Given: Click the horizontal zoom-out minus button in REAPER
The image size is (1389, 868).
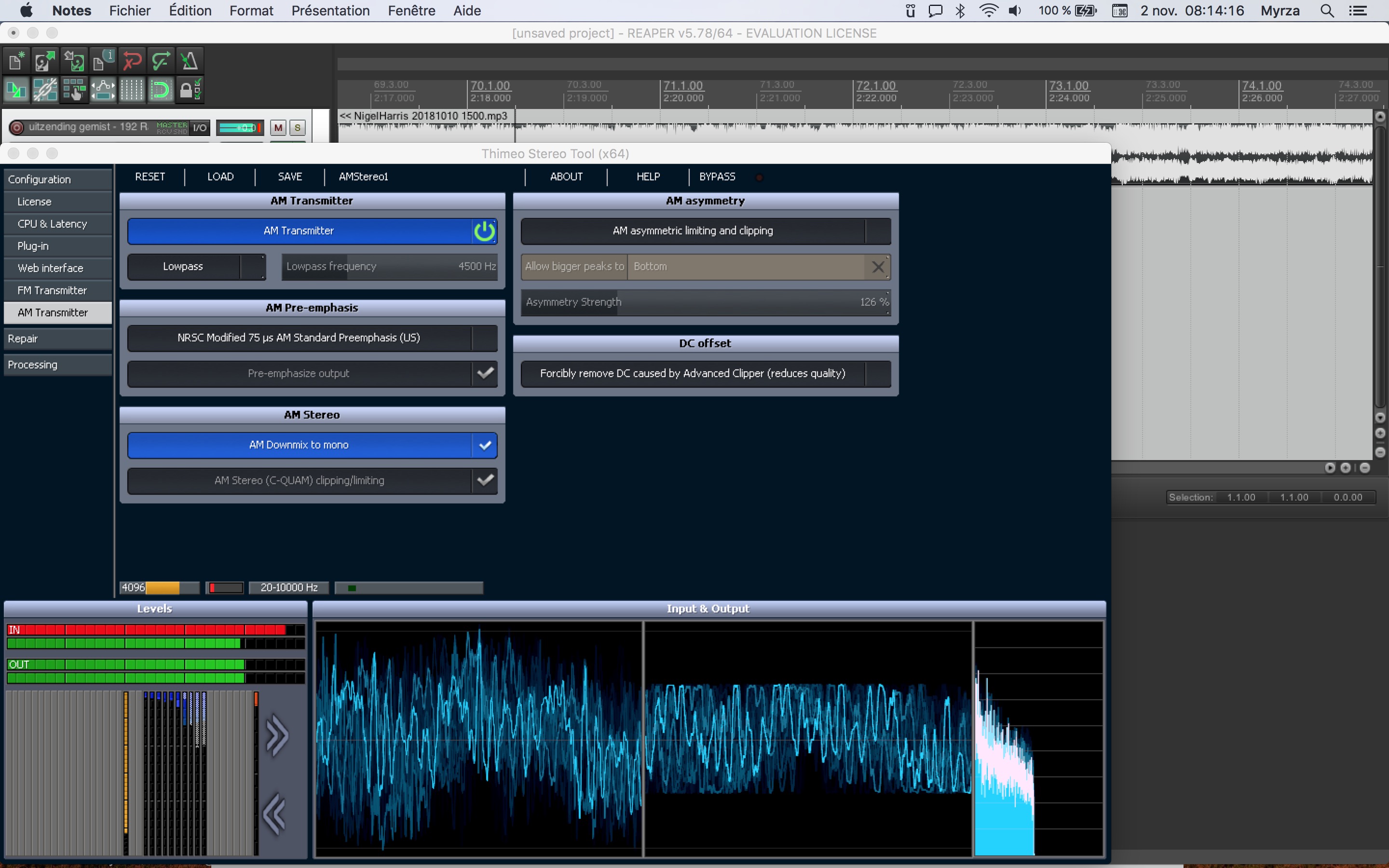Looking at the screenshot, I should 1365,468.
